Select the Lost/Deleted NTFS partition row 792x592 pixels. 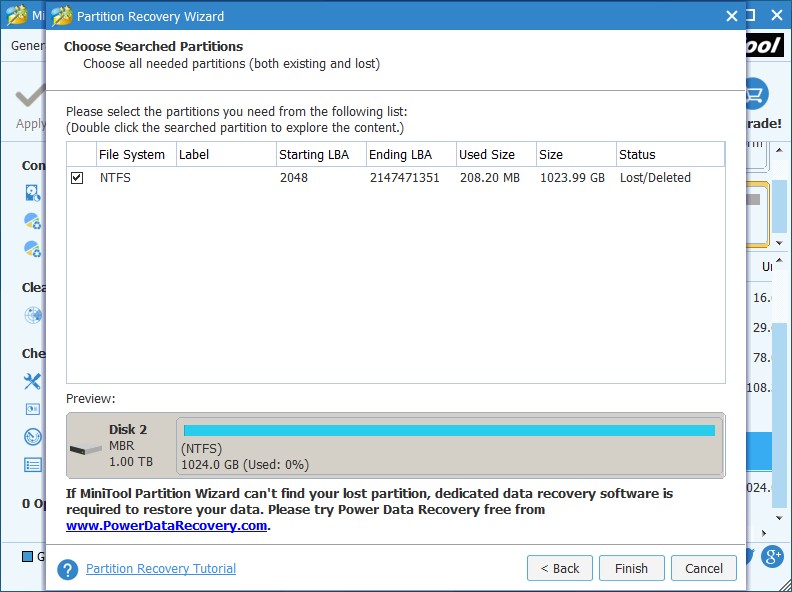(400, 178)
